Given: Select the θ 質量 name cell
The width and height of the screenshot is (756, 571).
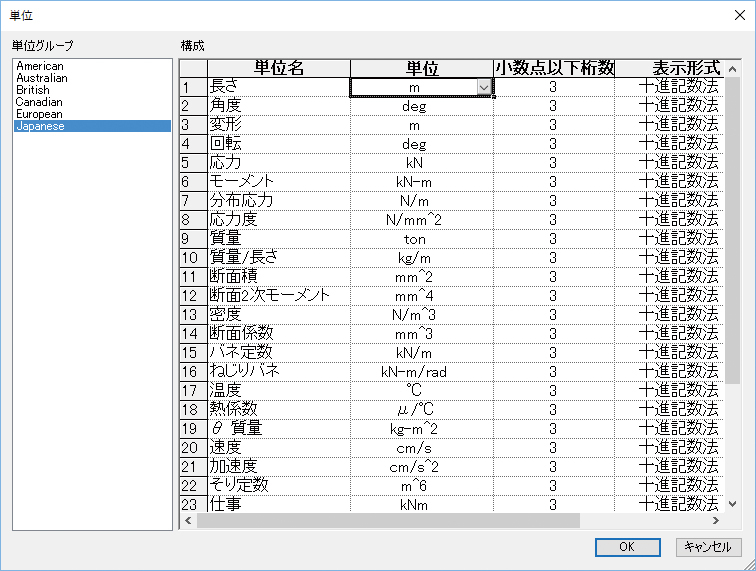Looking at the screenshot, I should tap(279, 429).
